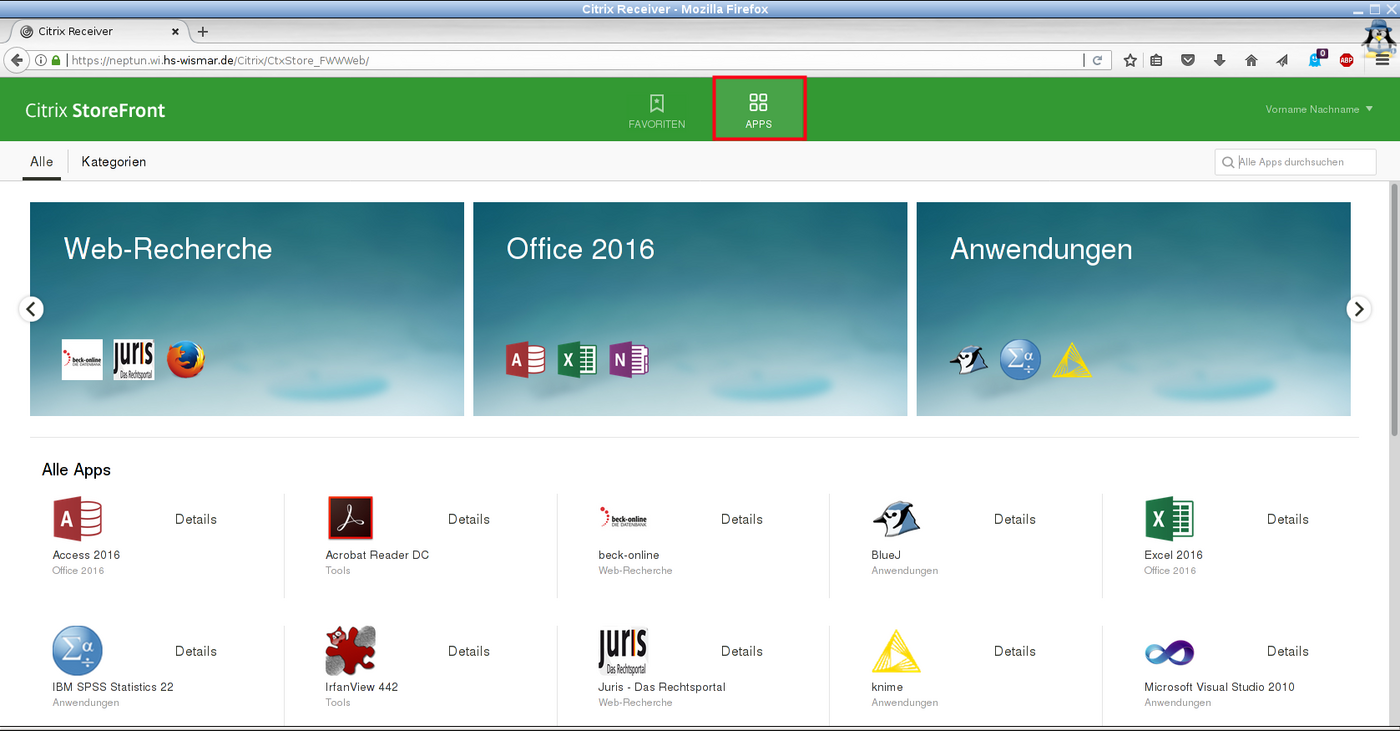Click OneNote icon in Office 2016 banner
Image resolution: width=1400 pixels, height=731 pixels.
pyautogui.click(x=629, y=360)
